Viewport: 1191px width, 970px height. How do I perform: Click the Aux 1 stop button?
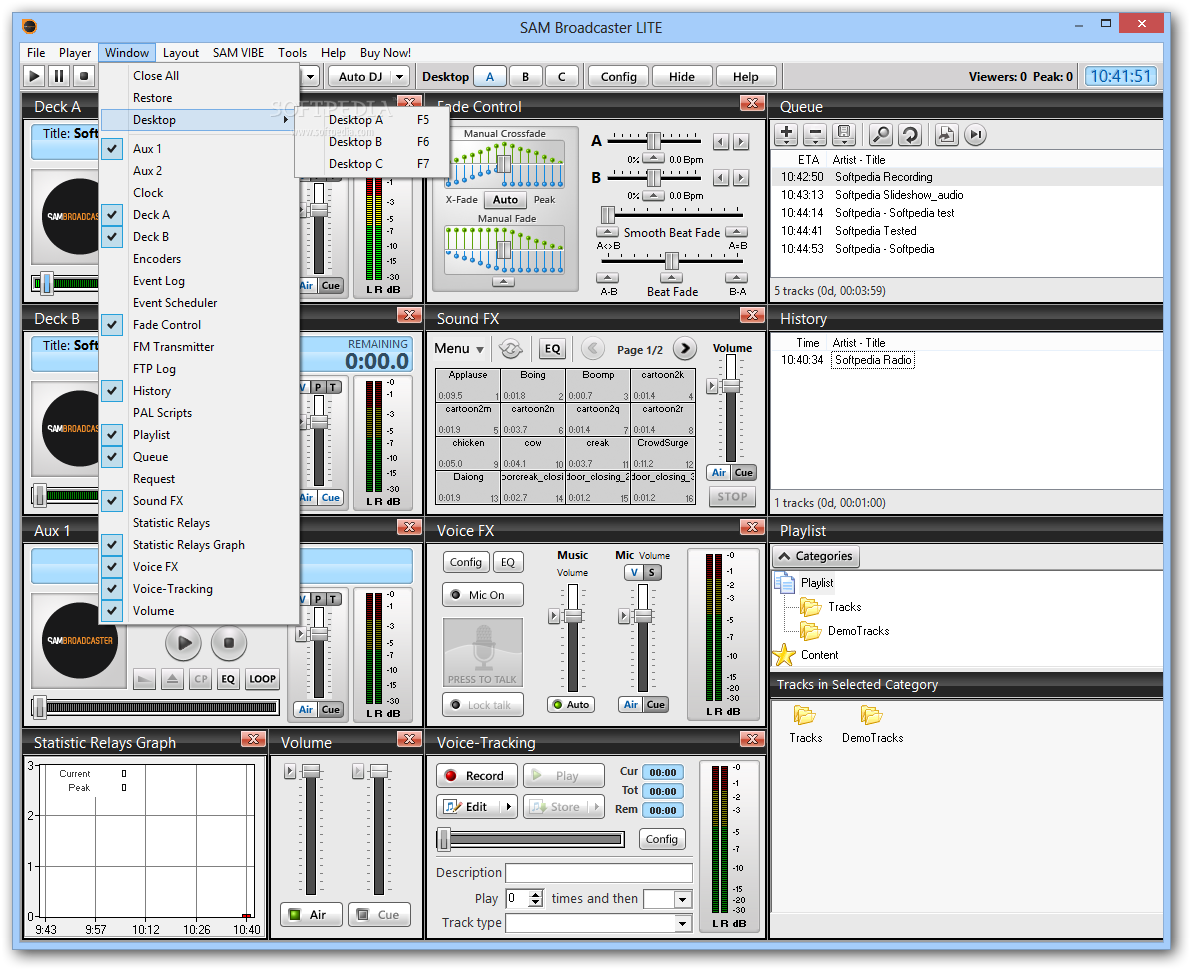point(229,643)
